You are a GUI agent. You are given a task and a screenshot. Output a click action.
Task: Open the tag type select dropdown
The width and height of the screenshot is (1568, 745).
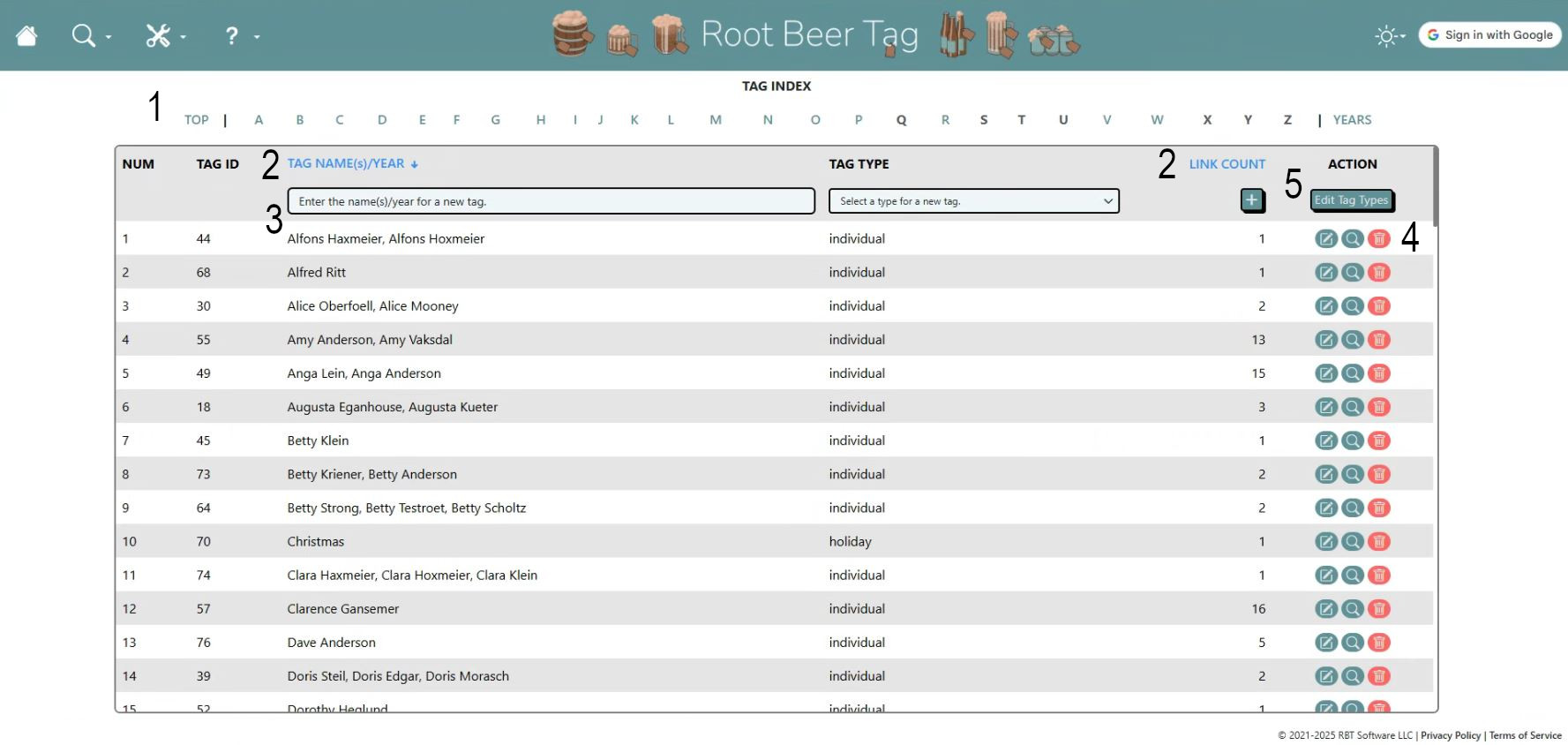tap(973, 201)
